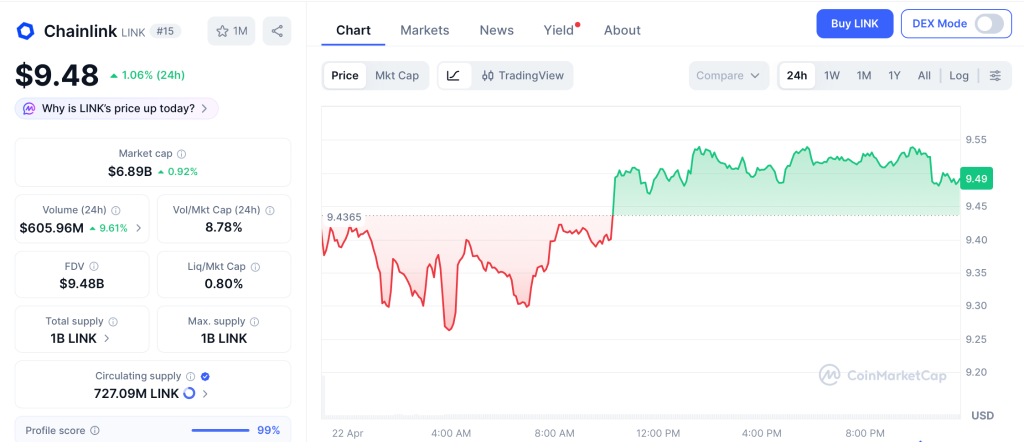Switch to the Markets tab
This screenshot has height=442, width=1024.
425,30
